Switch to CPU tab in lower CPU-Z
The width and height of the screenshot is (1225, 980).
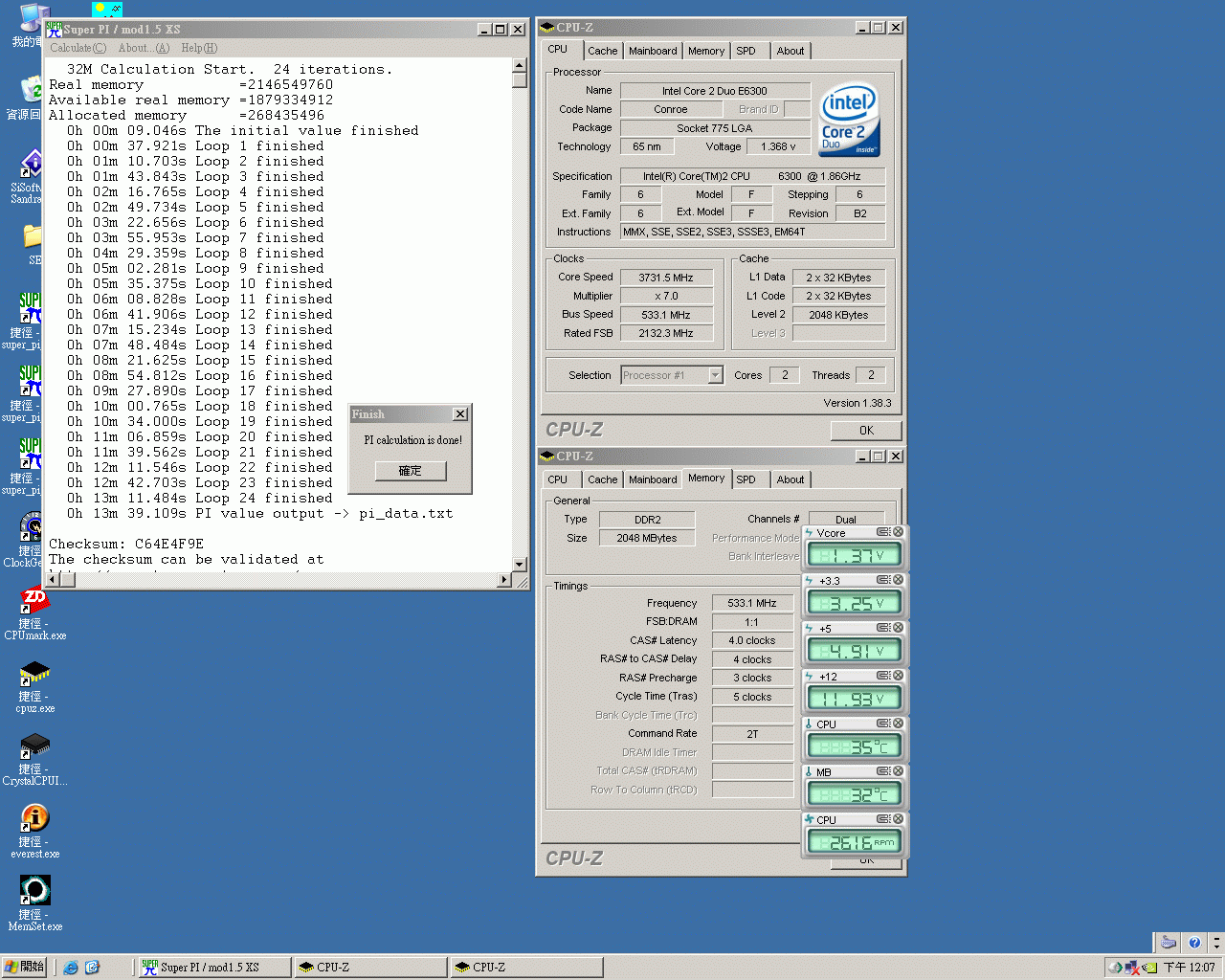click(558, 479)
